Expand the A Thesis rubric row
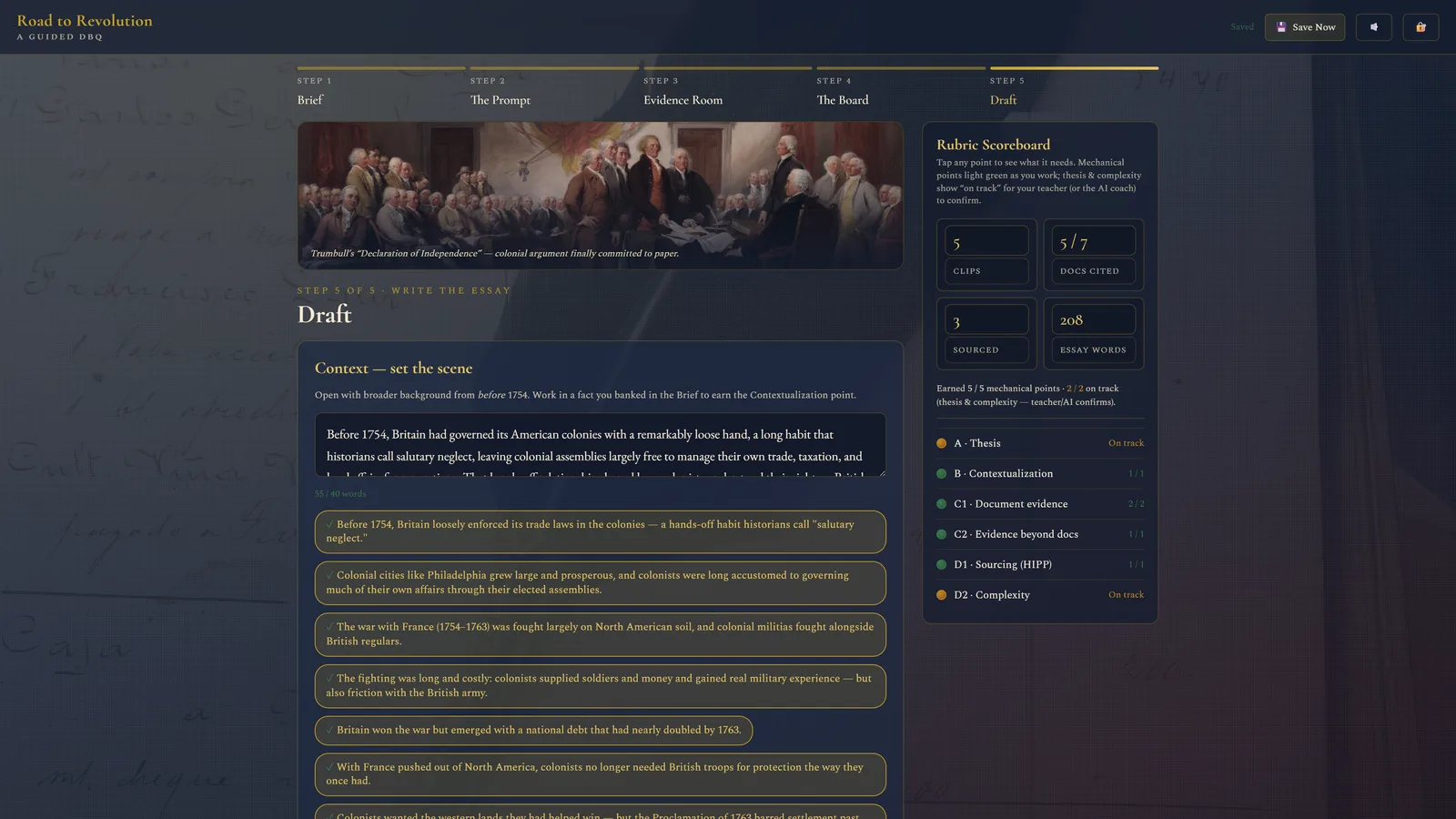Screen dimensions: 1456x819 1040,443
